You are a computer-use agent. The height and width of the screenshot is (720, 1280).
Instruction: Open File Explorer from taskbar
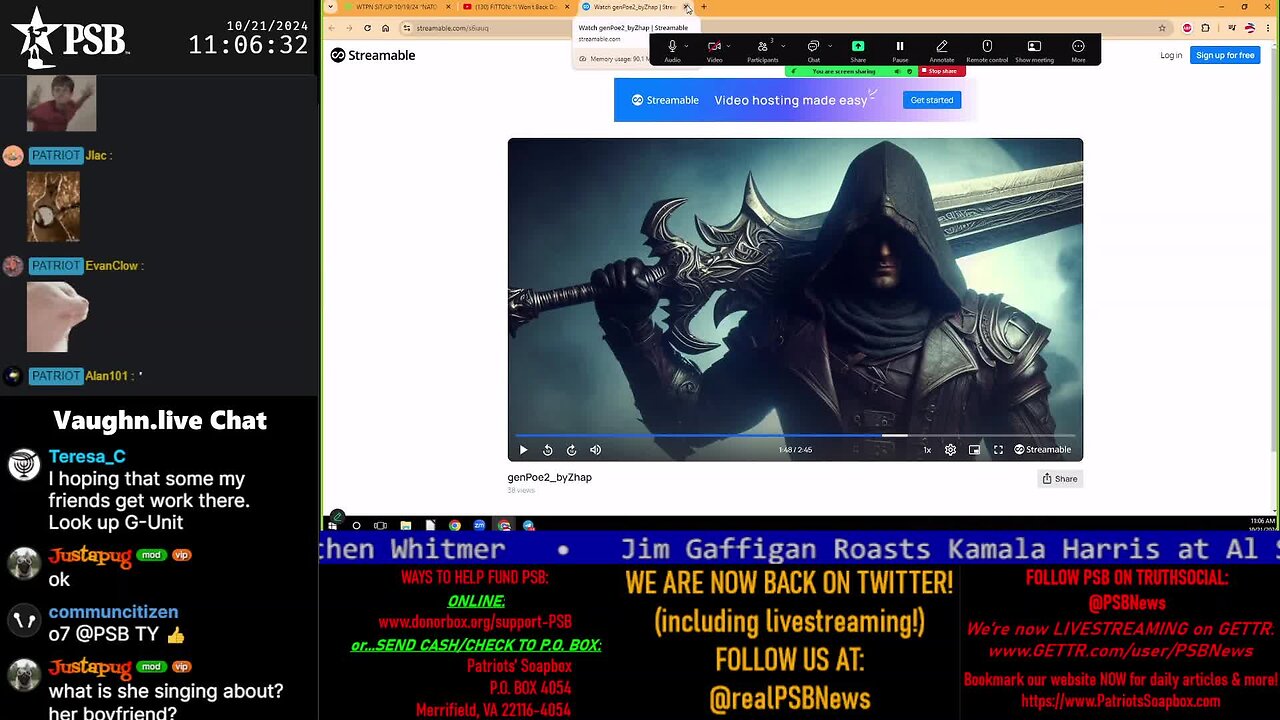pos(405,525)
